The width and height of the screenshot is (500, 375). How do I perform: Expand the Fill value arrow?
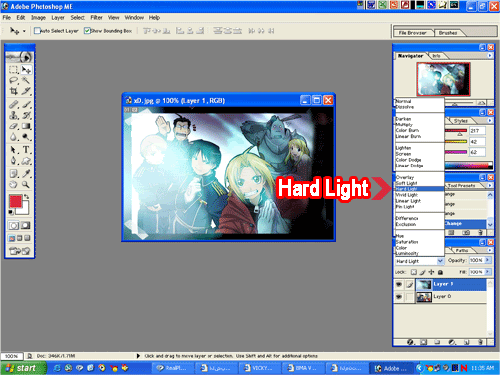(x=488, y=272)
